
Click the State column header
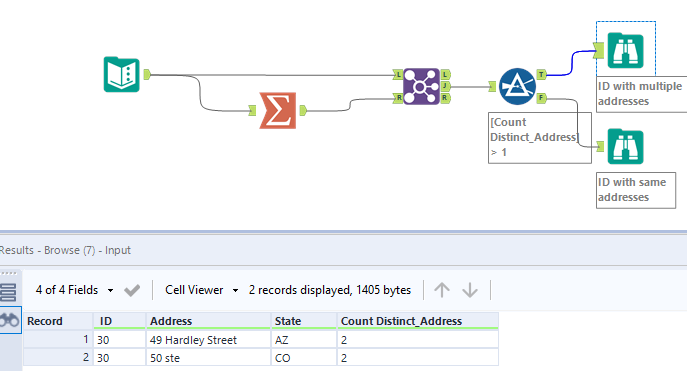pyautogui.click(x=304, y=321)
